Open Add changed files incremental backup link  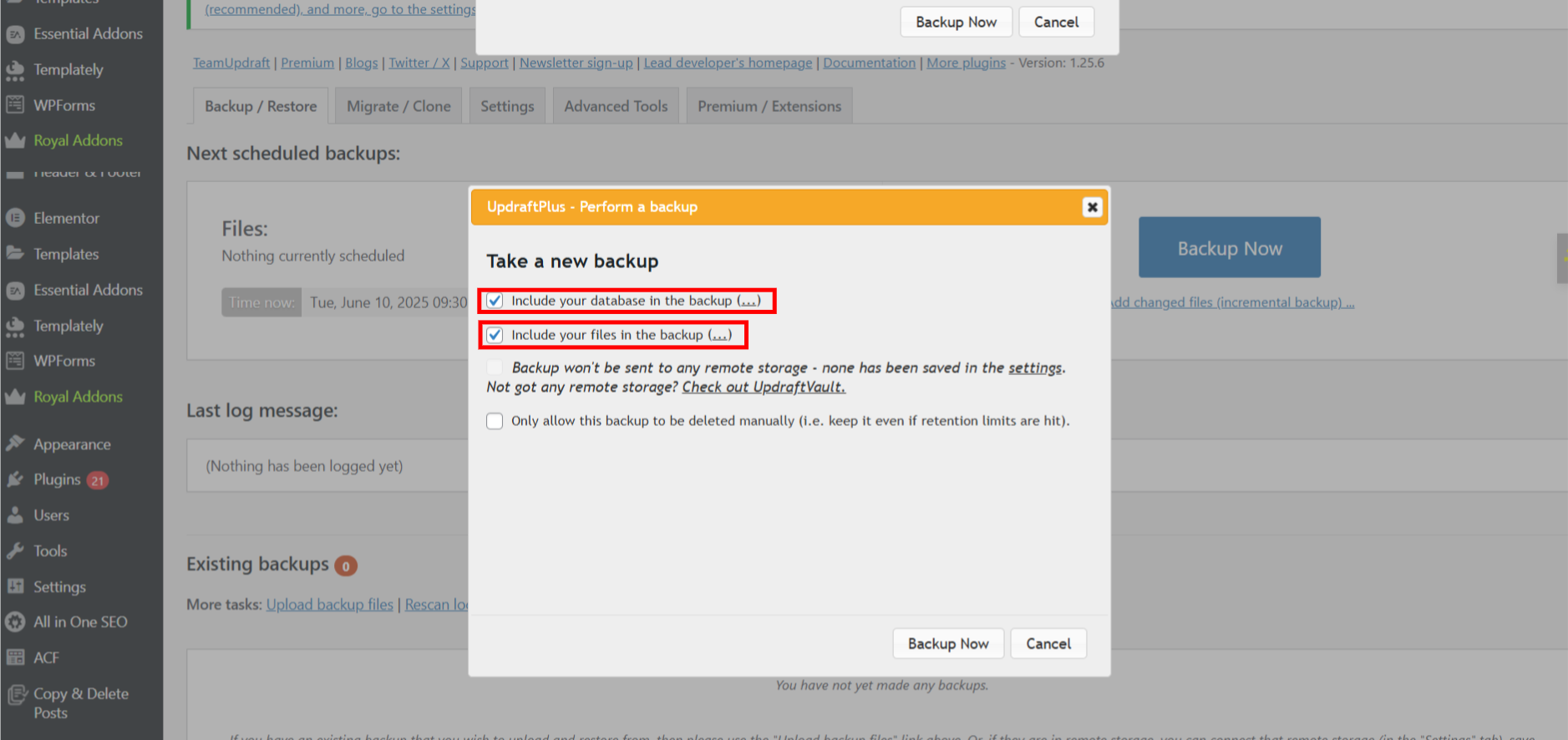coord(1231,302)
